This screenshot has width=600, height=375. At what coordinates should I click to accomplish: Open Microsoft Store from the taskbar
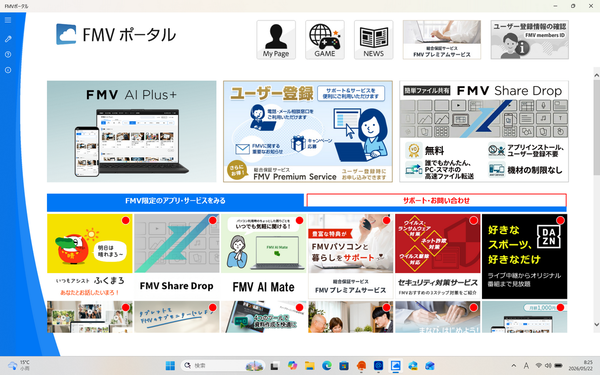point(344,366)
